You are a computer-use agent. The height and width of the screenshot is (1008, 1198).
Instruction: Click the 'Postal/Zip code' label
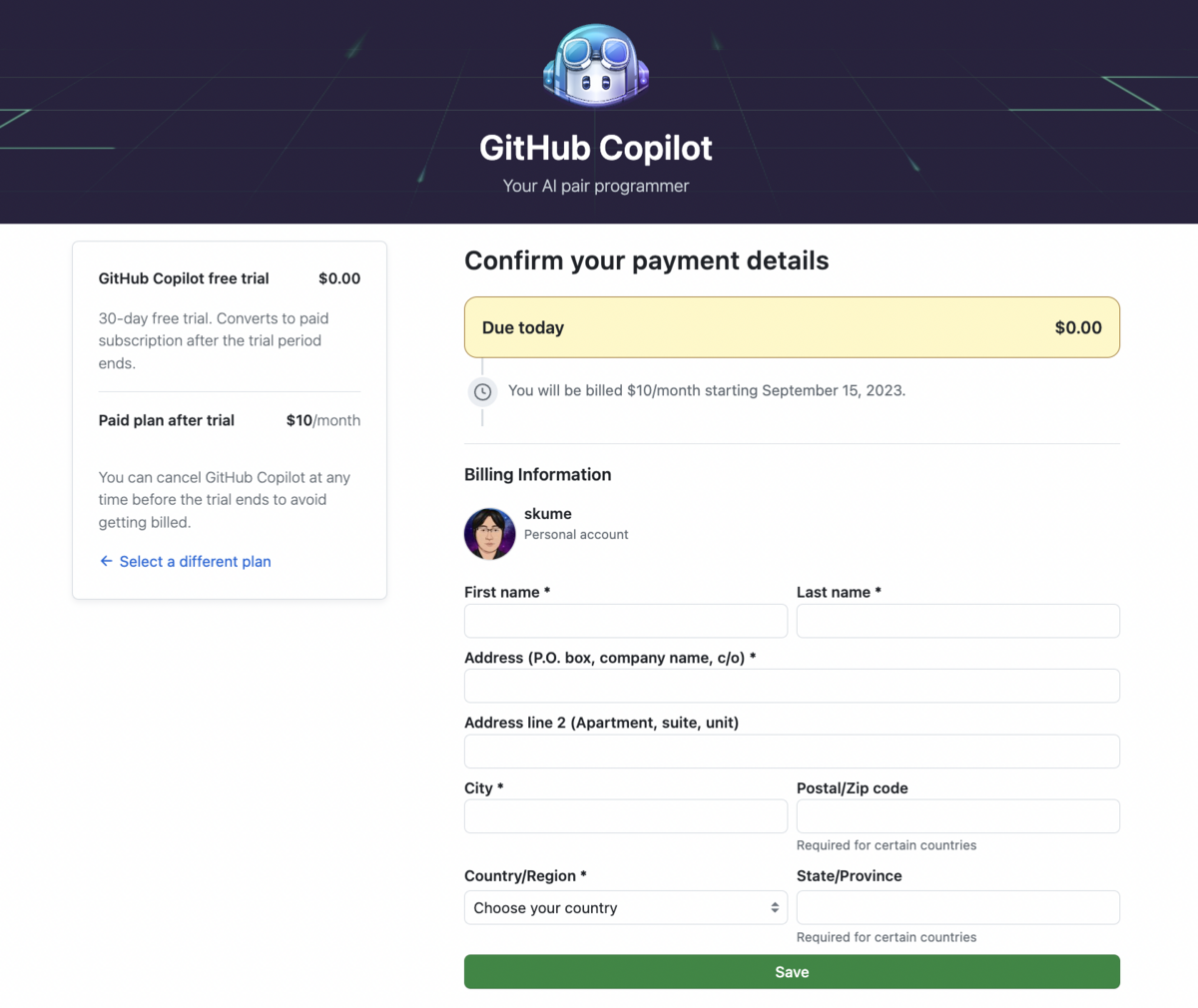tap(853, 788)
